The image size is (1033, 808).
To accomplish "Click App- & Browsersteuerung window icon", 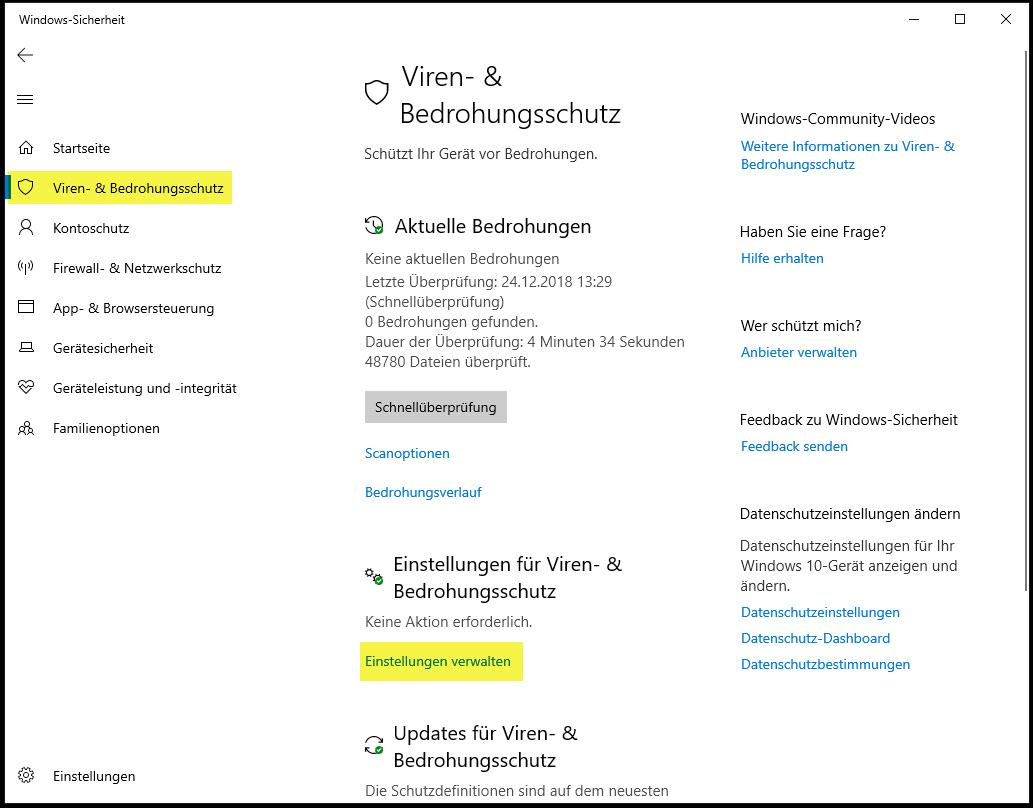I will pyautogui.click(x=26, y=307).
